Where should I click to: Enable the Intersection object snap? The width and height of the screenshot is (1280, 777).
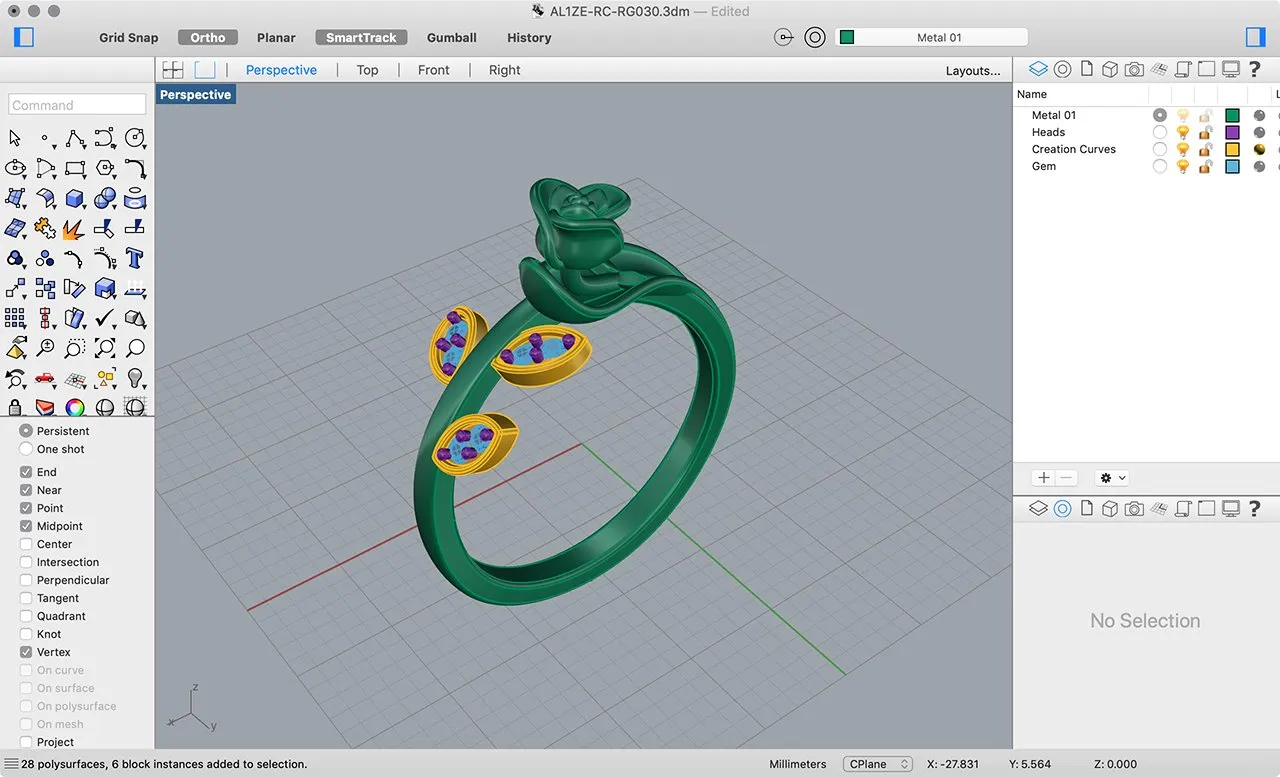point(26,562)
